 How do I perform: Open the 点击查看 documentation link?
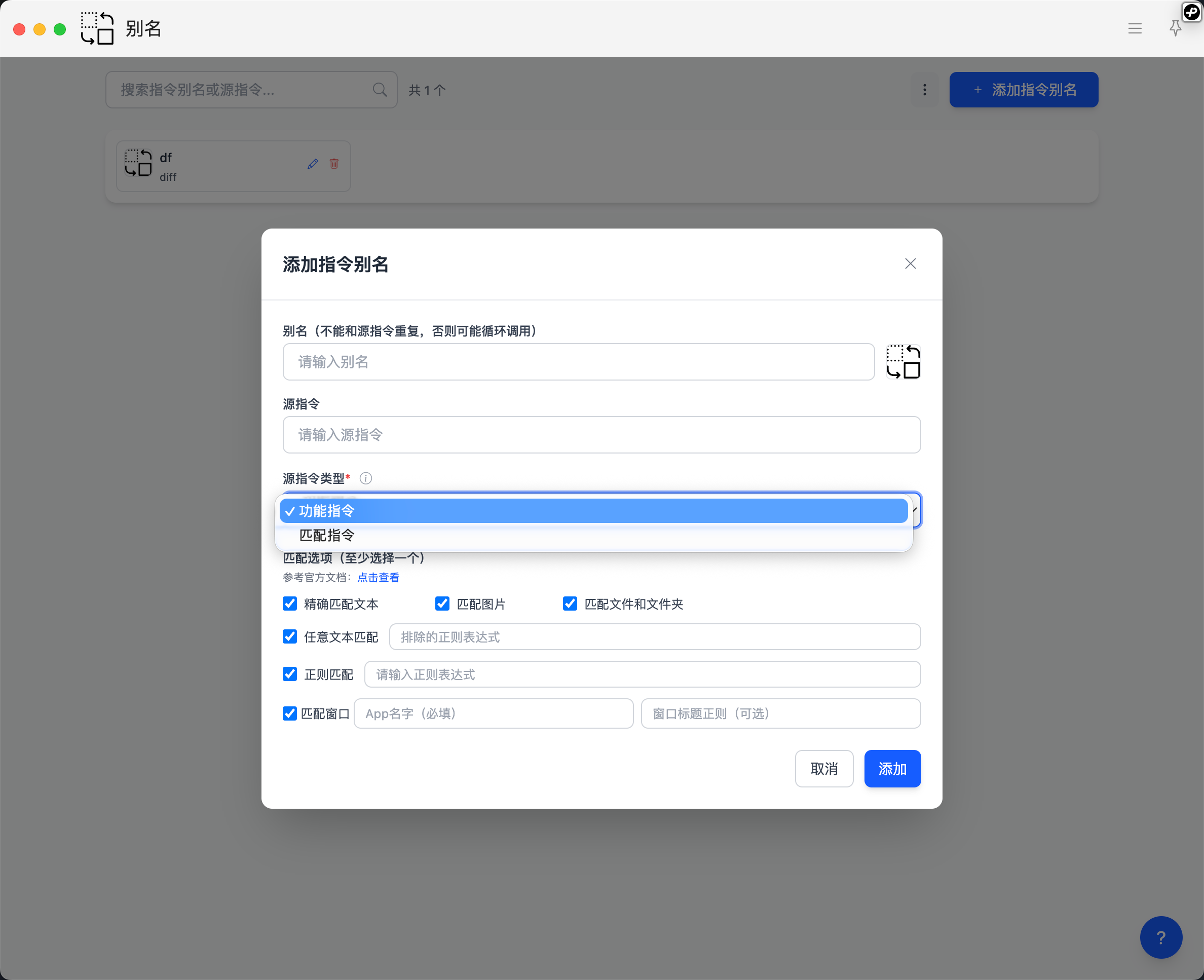point(378,578)
